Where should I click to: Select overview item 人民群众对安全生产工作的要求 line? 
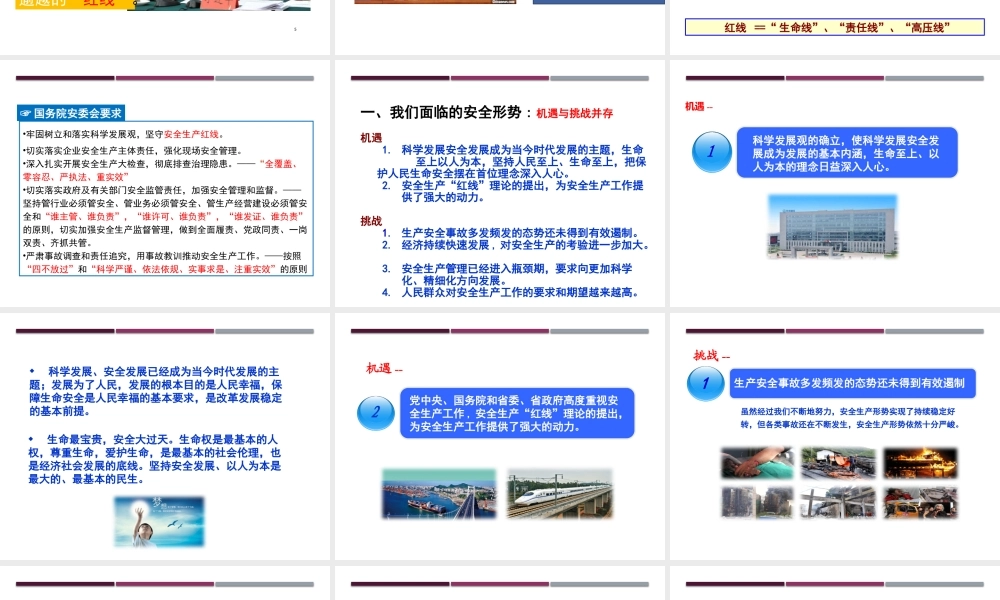(510, 293)
